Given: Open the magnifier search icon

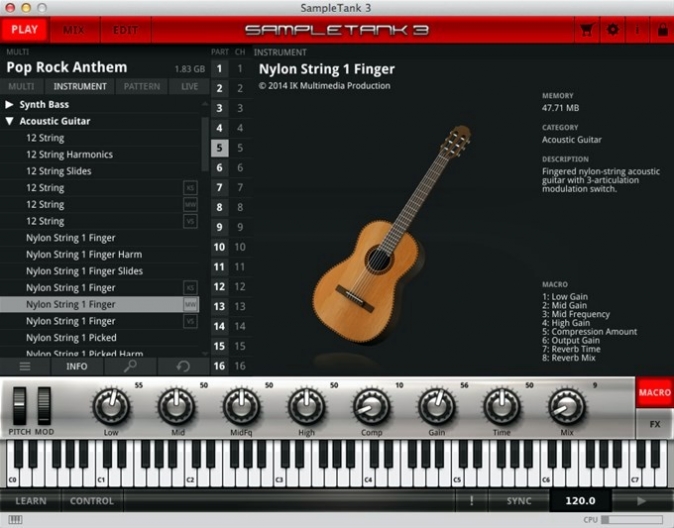Looking at the screenshot, I should 130,366.
